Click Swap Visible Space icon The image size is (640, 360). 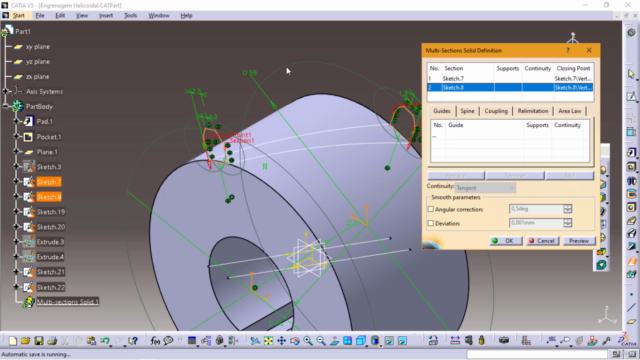pyautogui.click(x=402, y=341)
